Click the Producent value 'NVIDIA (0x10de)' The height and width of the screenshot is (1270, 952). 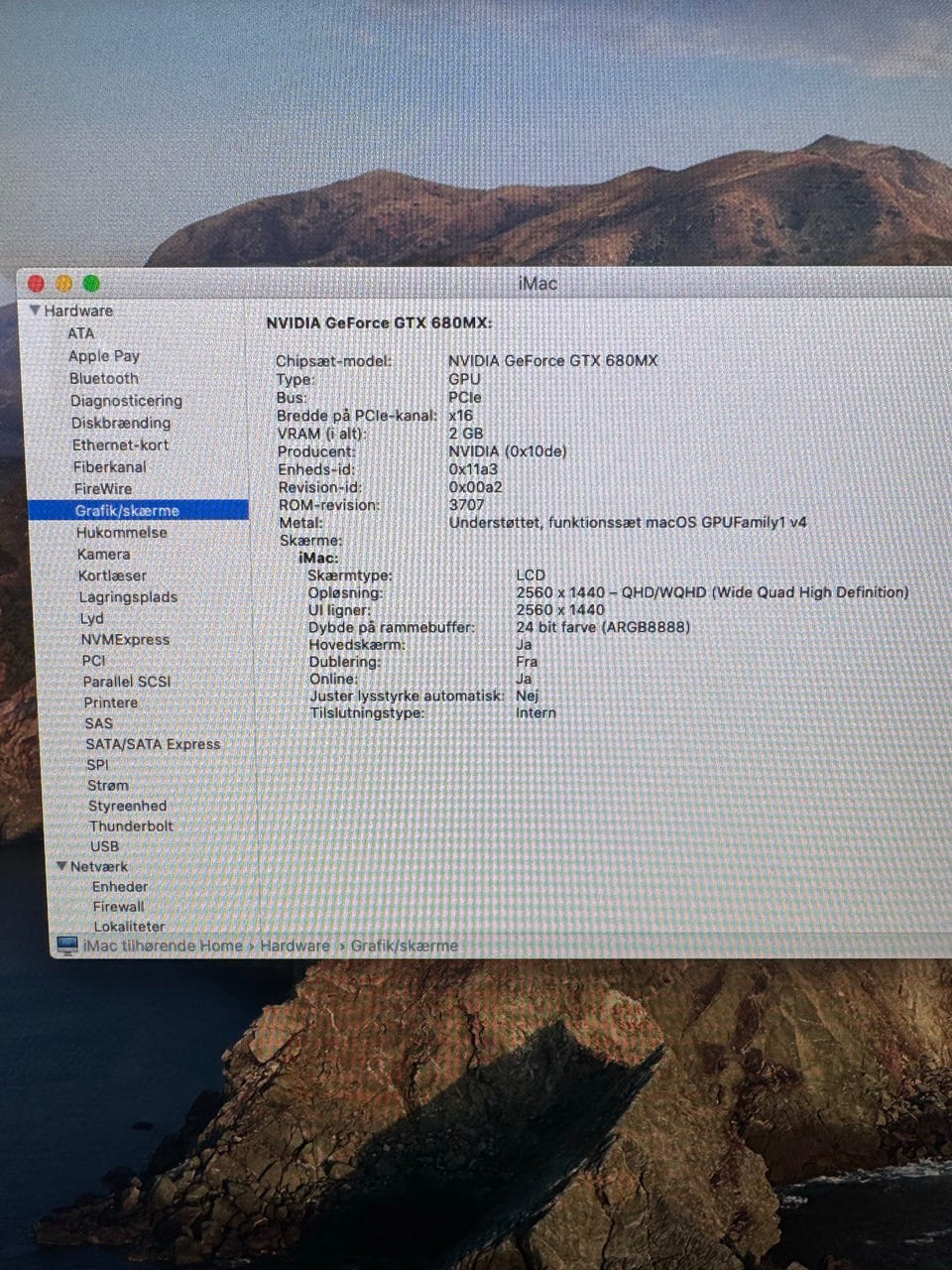pyautogui.click(x=508, y=451)
